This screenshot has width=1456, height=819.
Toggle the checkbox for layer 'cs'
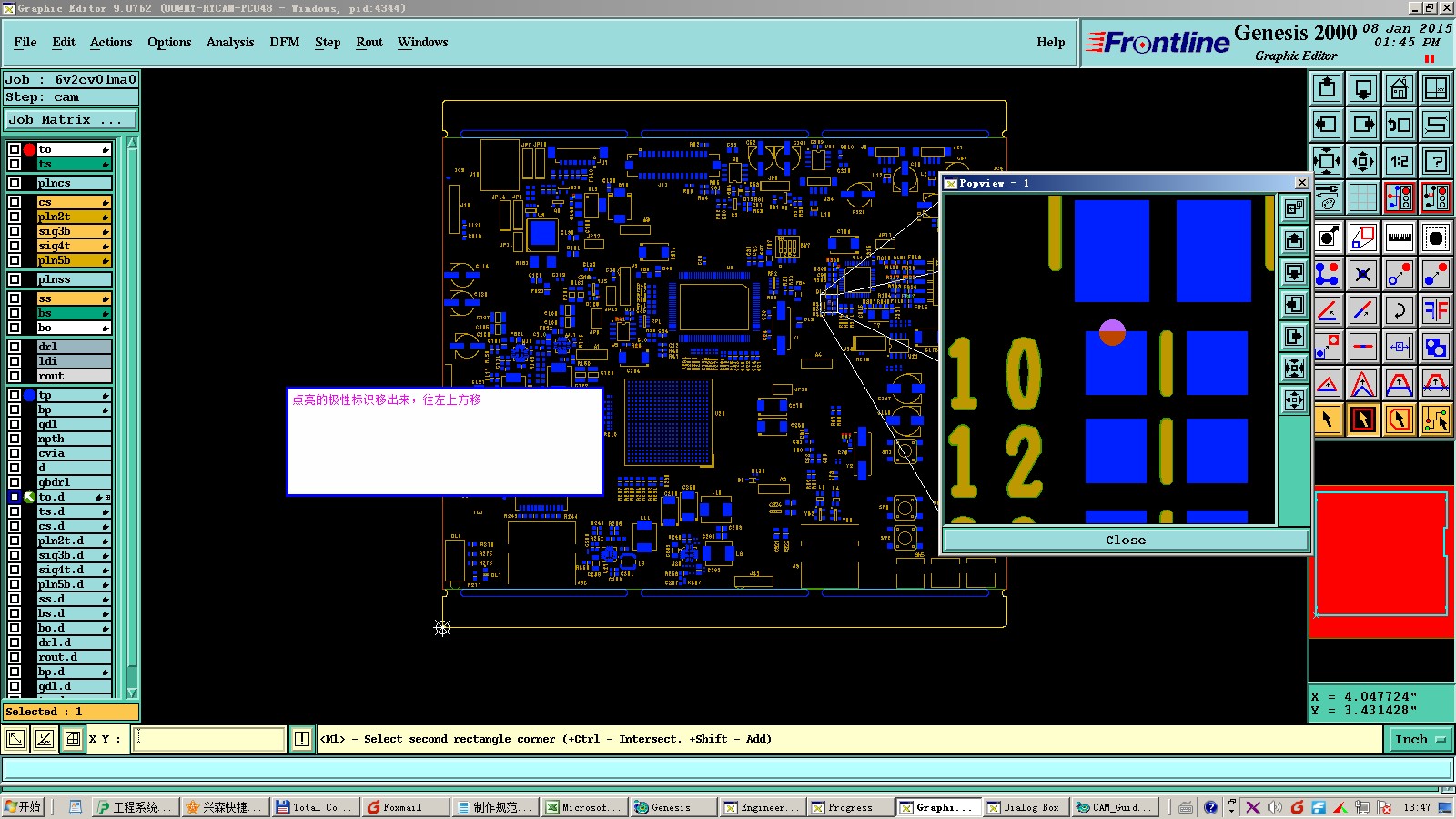15,202
